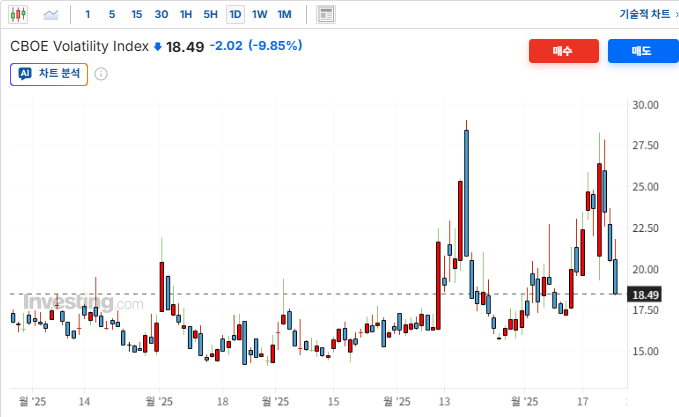Click the CBOE Volatility Index title

click(x=79, y=46)
